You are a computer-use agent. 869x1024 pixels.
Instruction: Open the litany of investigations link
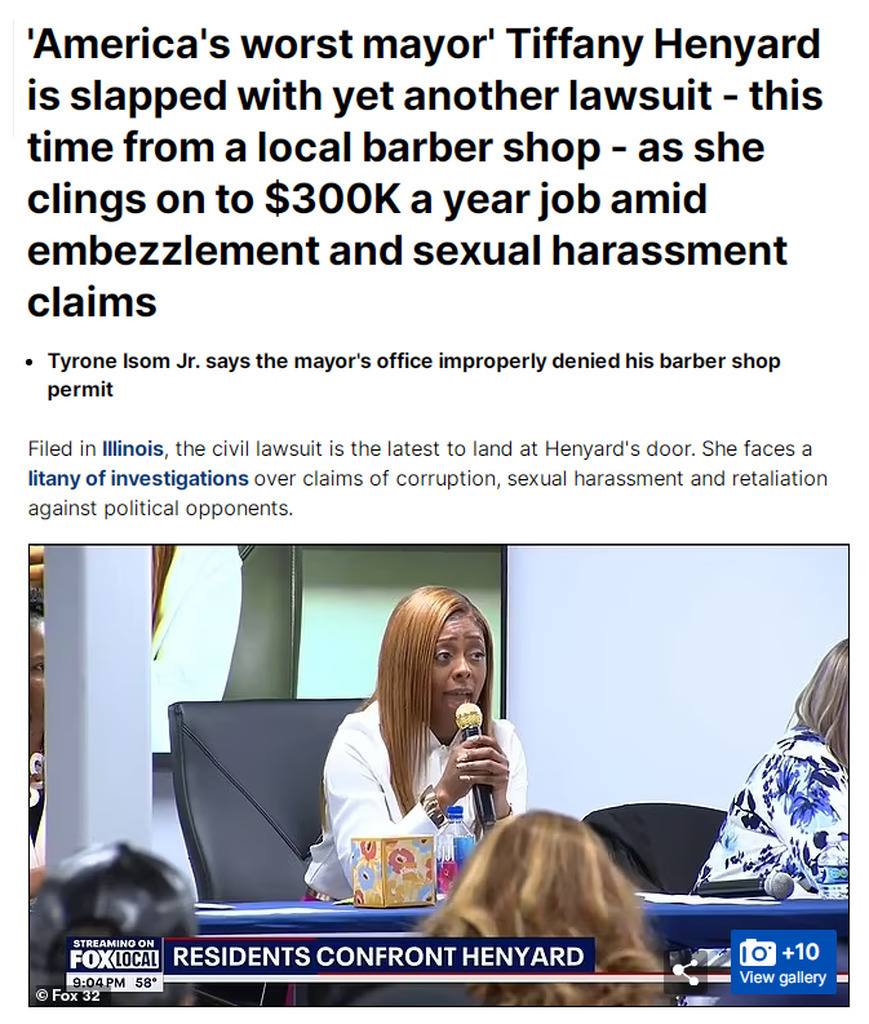pos(138,478)
